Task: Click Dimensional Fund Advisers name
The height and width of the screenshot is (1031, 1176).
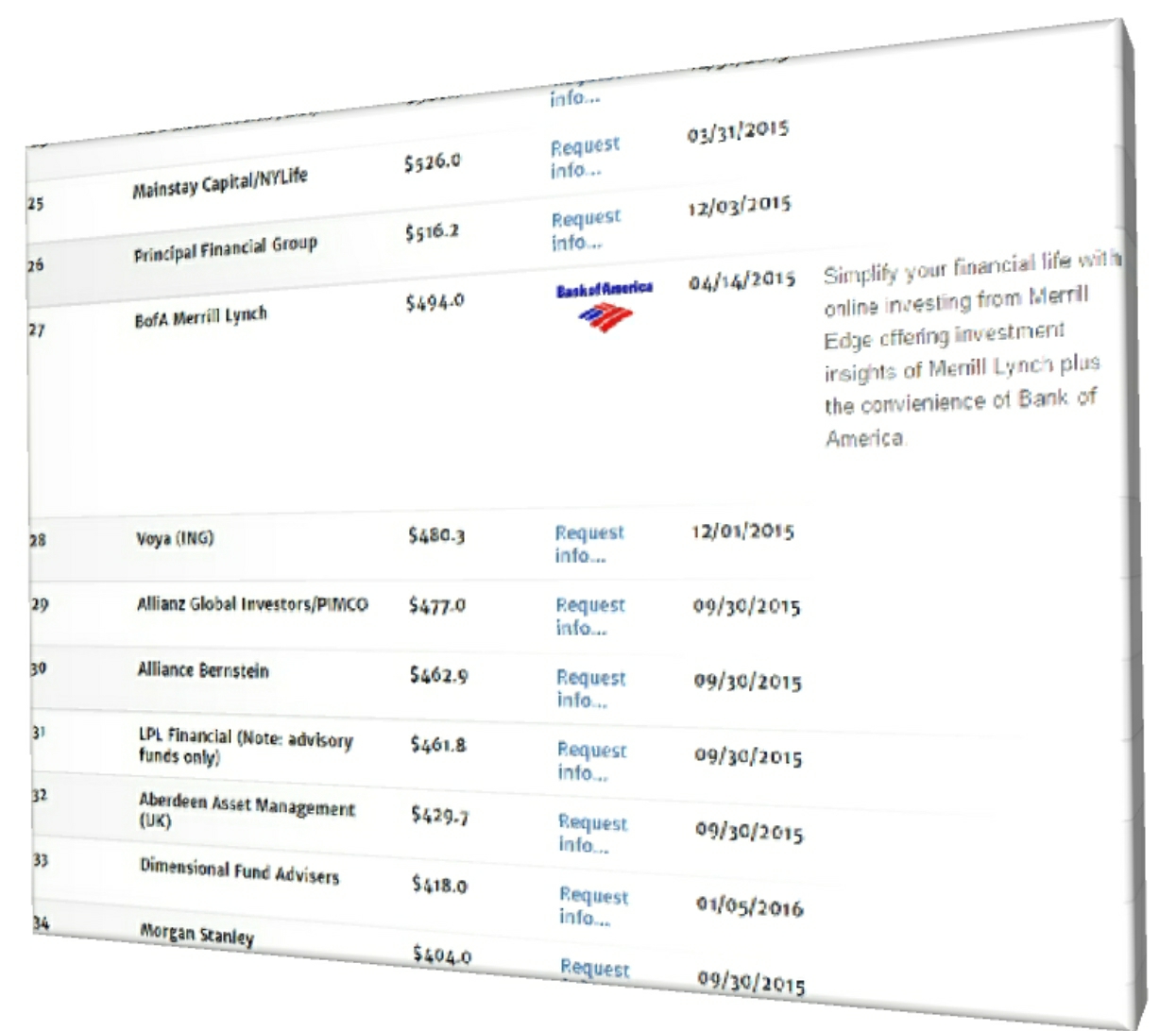Action: [239, 870]
